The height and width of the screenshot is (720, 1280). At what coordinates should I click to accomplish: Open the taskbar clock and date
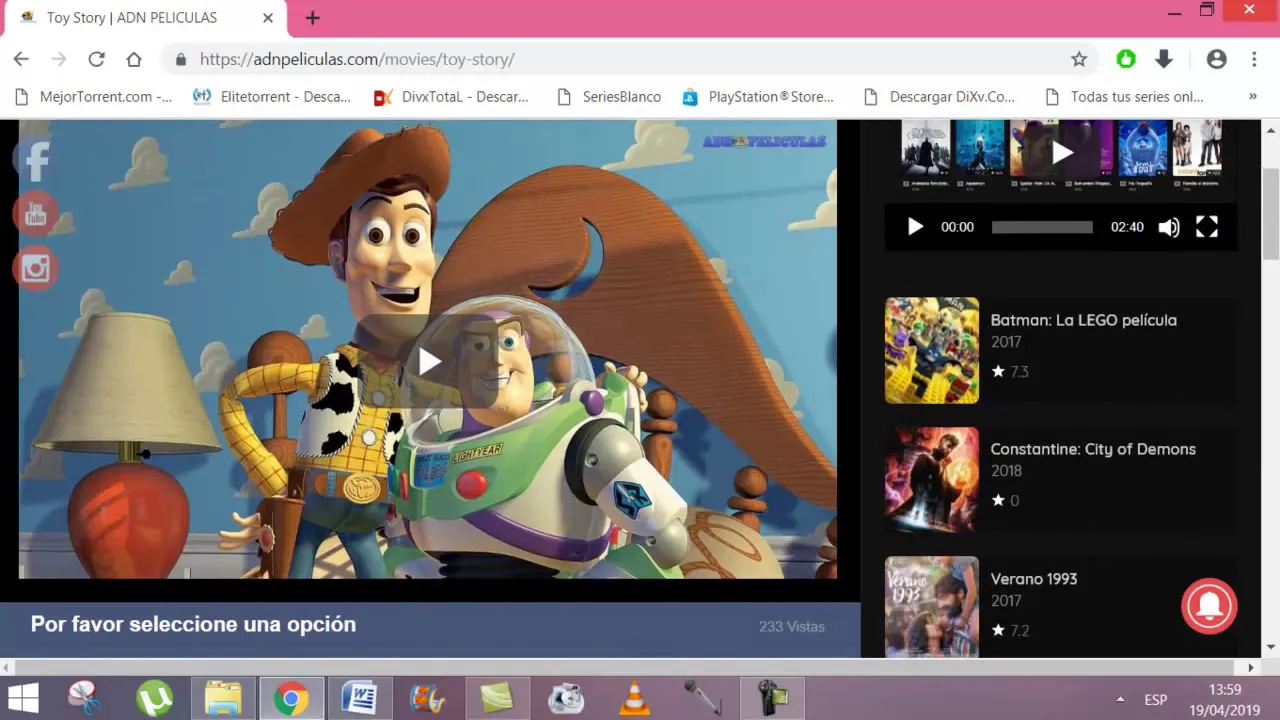click(1224, 698)
